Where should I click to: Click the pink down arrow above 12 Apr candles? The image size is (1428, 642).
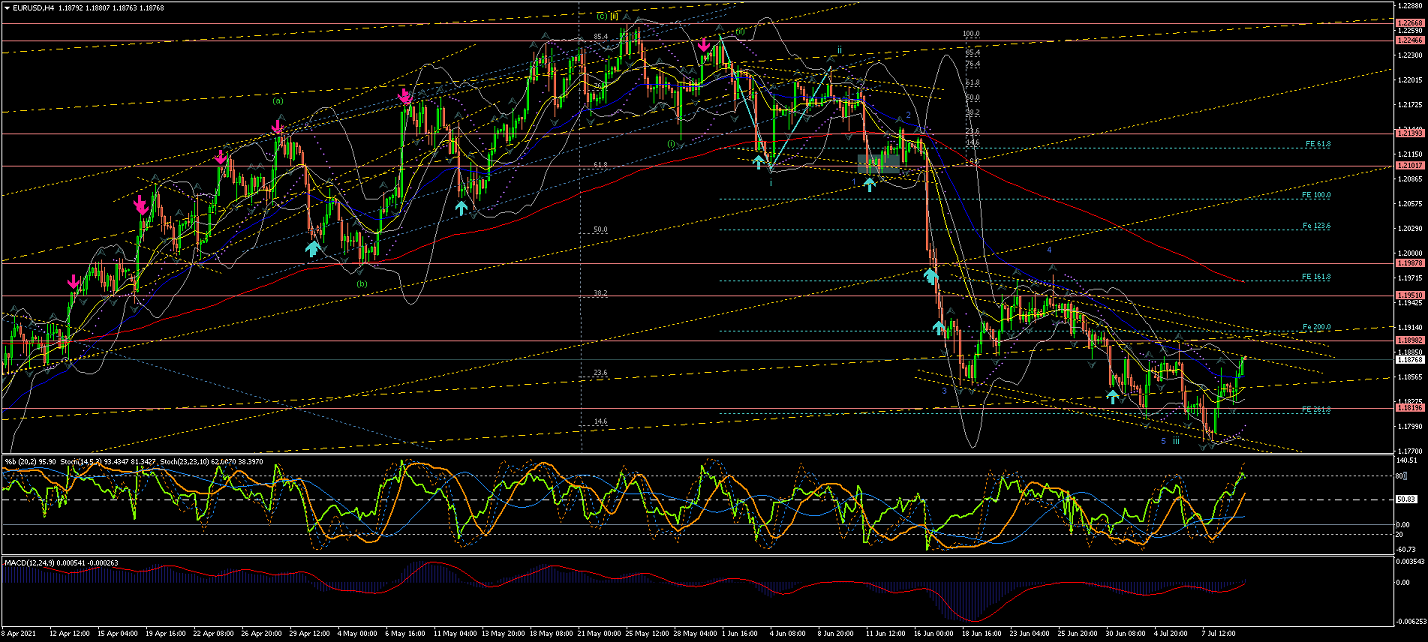pyautogui.click(x=72, y=283)
